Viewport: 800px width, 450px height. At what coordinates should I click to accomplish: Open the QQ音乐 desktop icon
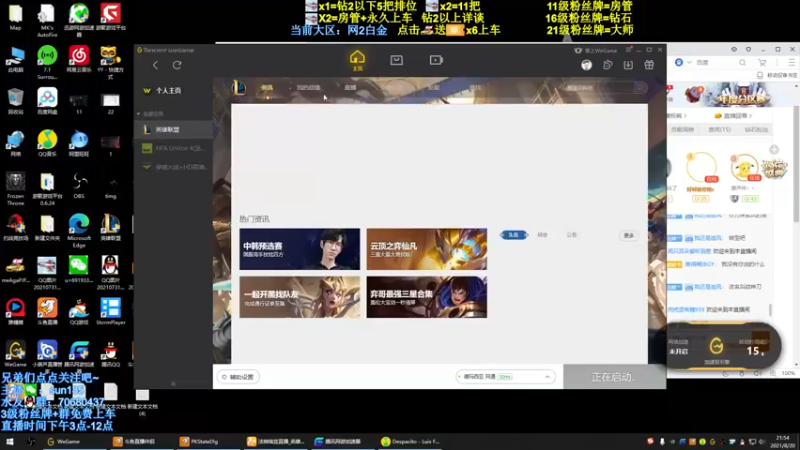point(47,143)
